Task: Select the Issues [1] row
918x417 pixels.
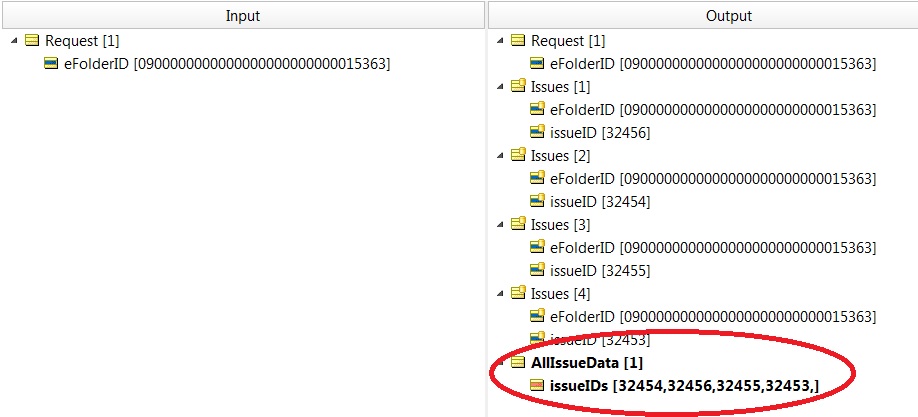Action: point(560,87)
